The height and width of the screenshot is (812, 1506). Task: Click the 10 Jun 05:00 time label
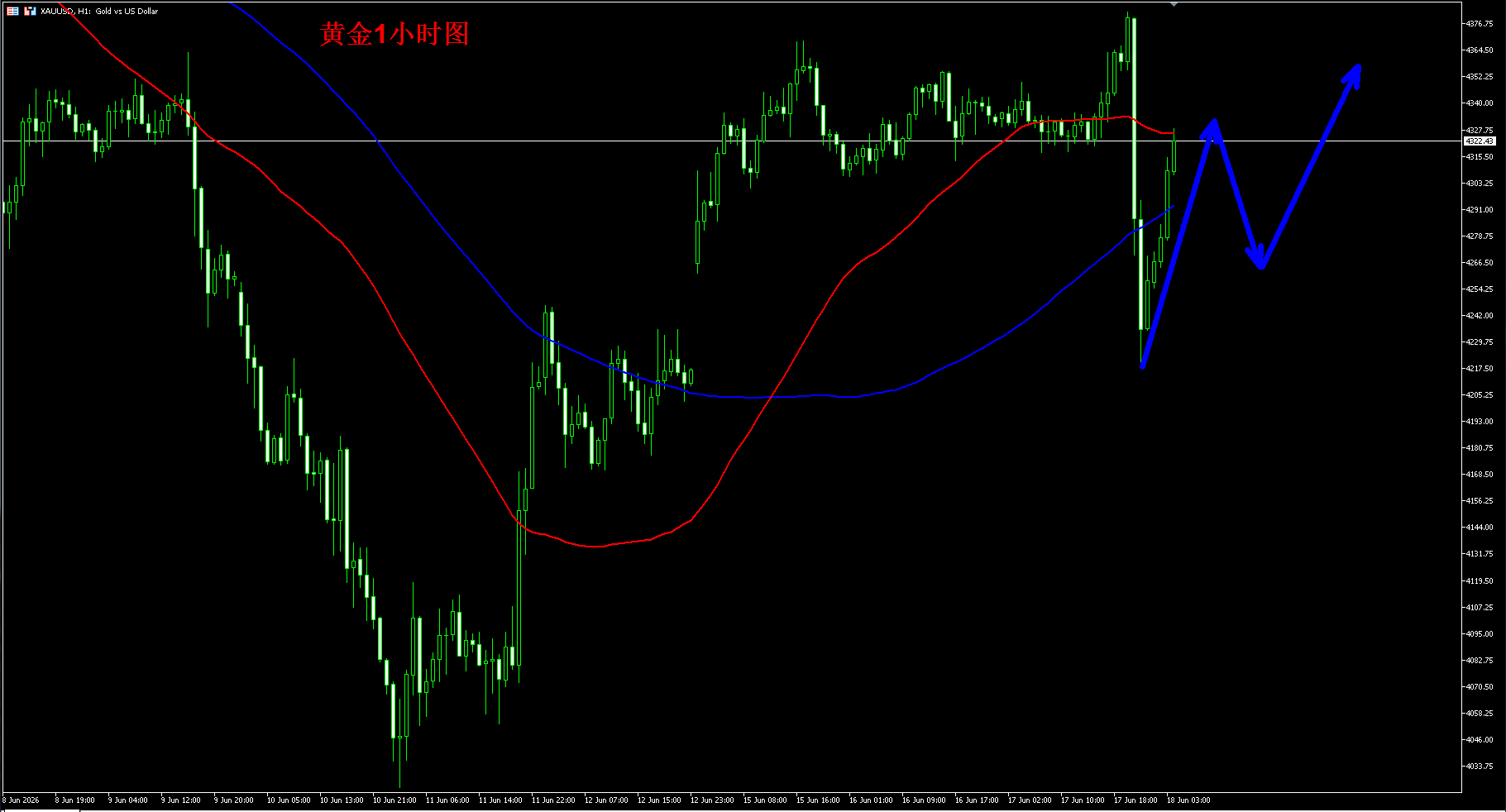point(289,800)
